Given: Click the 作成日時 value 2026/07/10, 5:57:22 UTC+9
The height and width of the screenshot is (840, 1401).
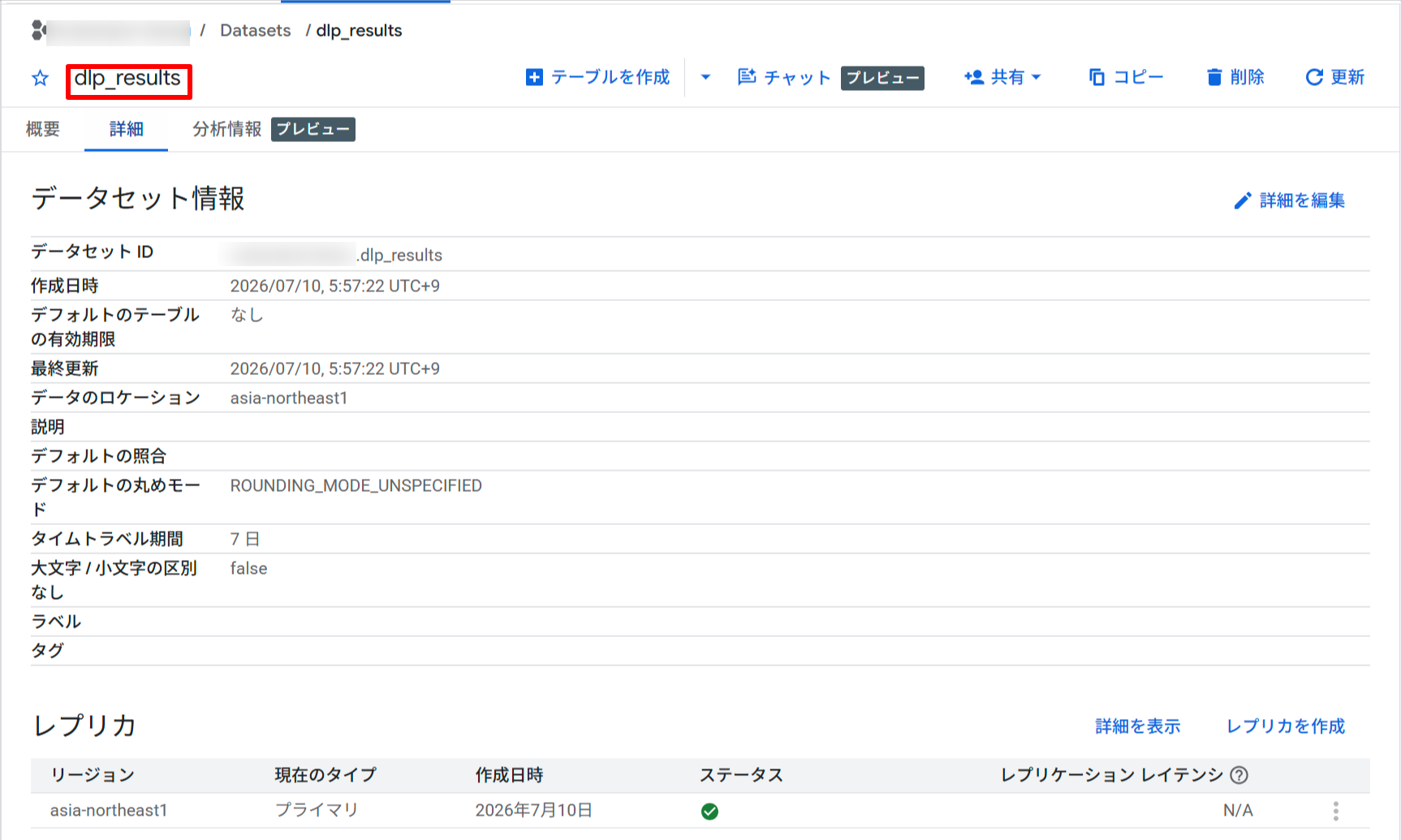Looking at the screenshot, I should pyautogui.click(x=334, y=286).
